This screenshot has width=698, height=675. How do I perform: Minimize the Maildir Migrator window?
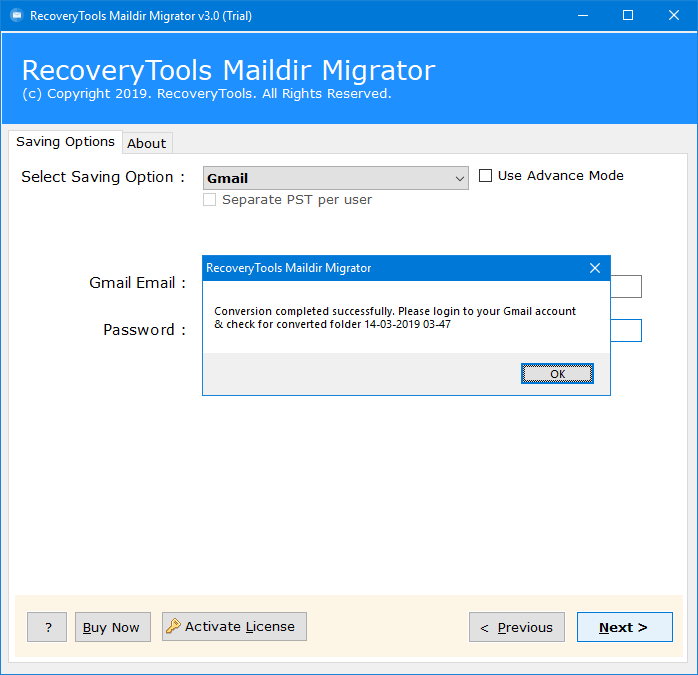(x=583, y=16)
